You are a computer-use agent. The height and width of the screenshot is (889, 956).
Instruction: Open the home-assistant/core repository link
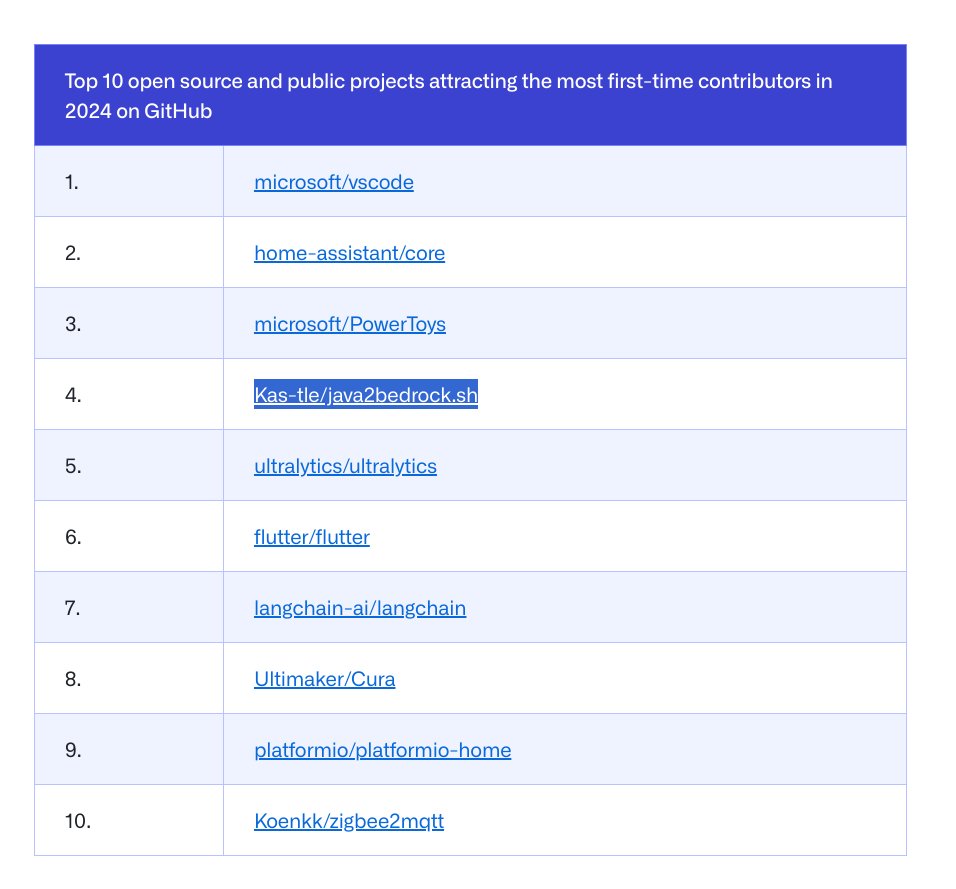tap(349, 252)
